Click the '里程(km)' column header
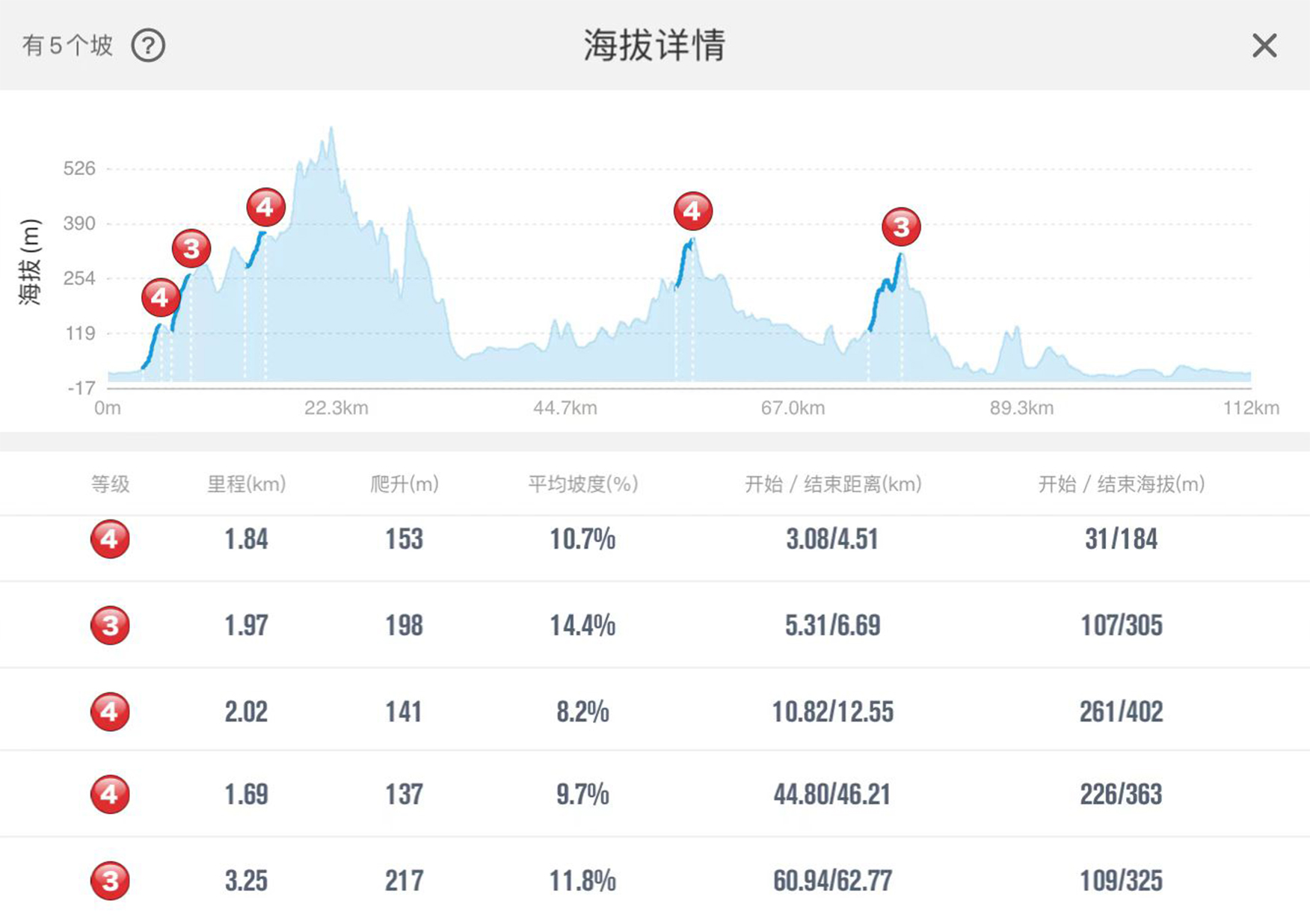 [247, 484]
